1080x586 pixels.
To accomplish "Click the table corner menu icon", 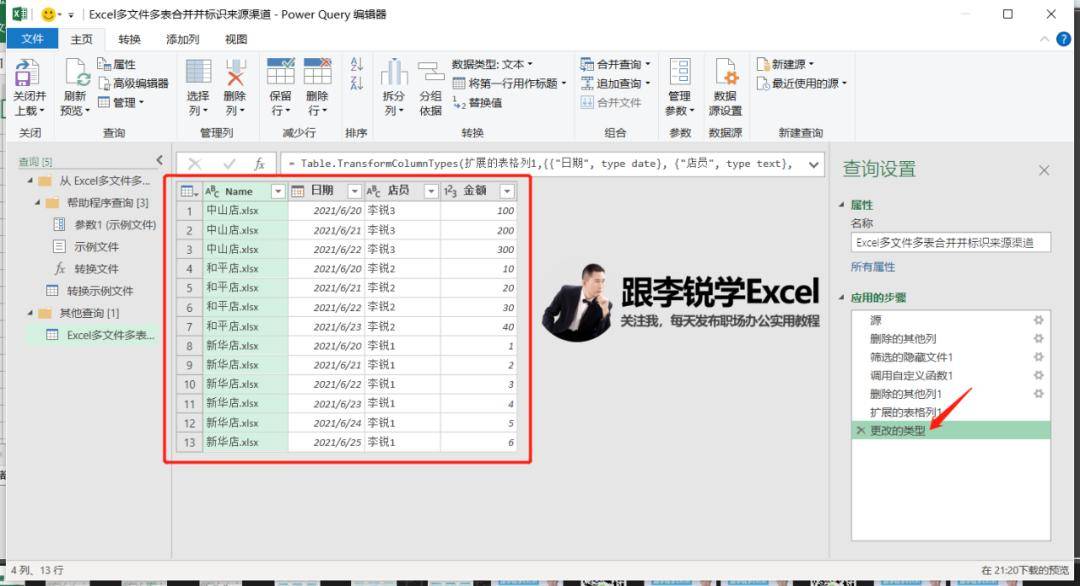I will [x=189, y=191].
